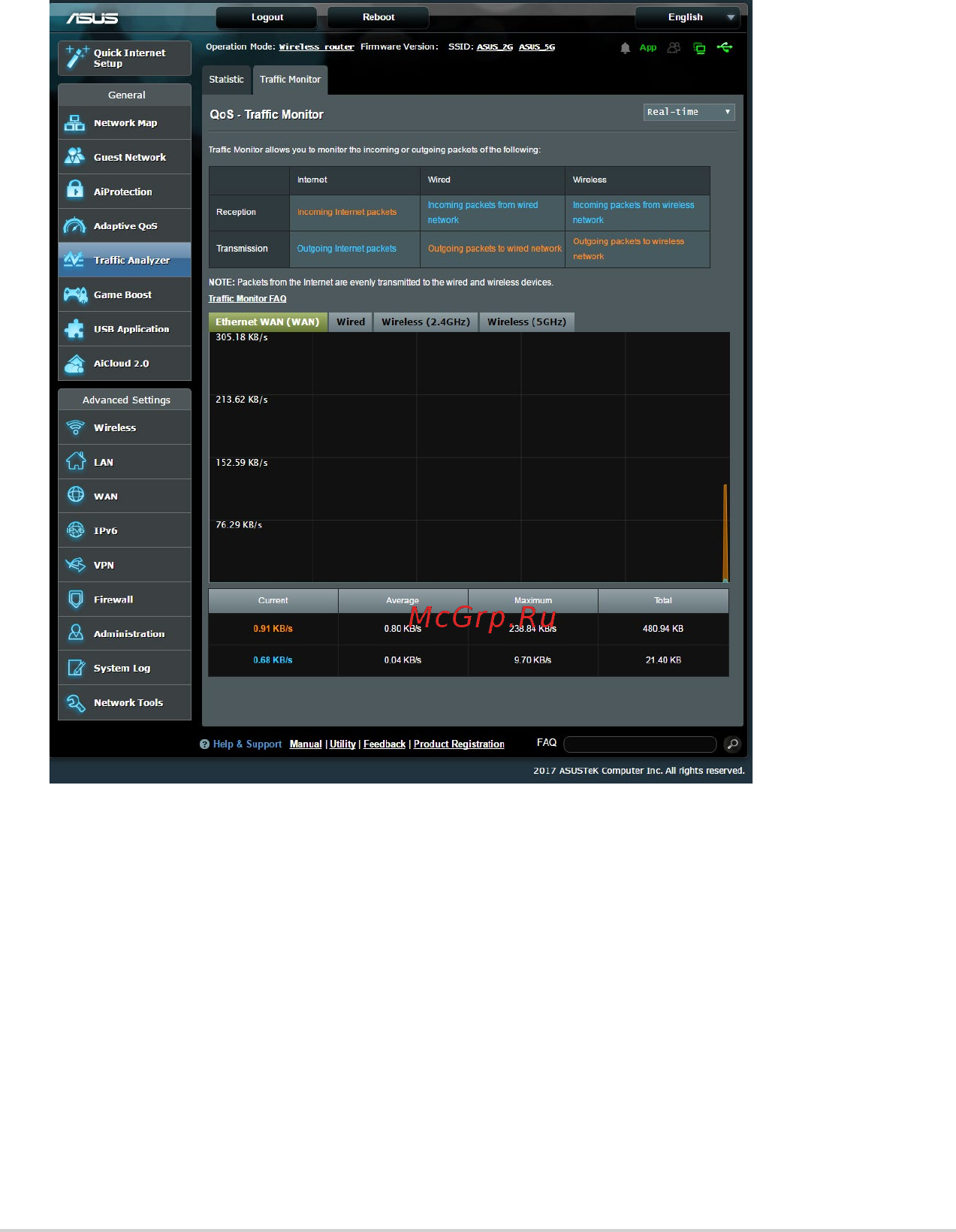This screenshot has height=1232, width=956.
Task: Click the Wireless router operation mode link
Action: [x=316, y=47]
